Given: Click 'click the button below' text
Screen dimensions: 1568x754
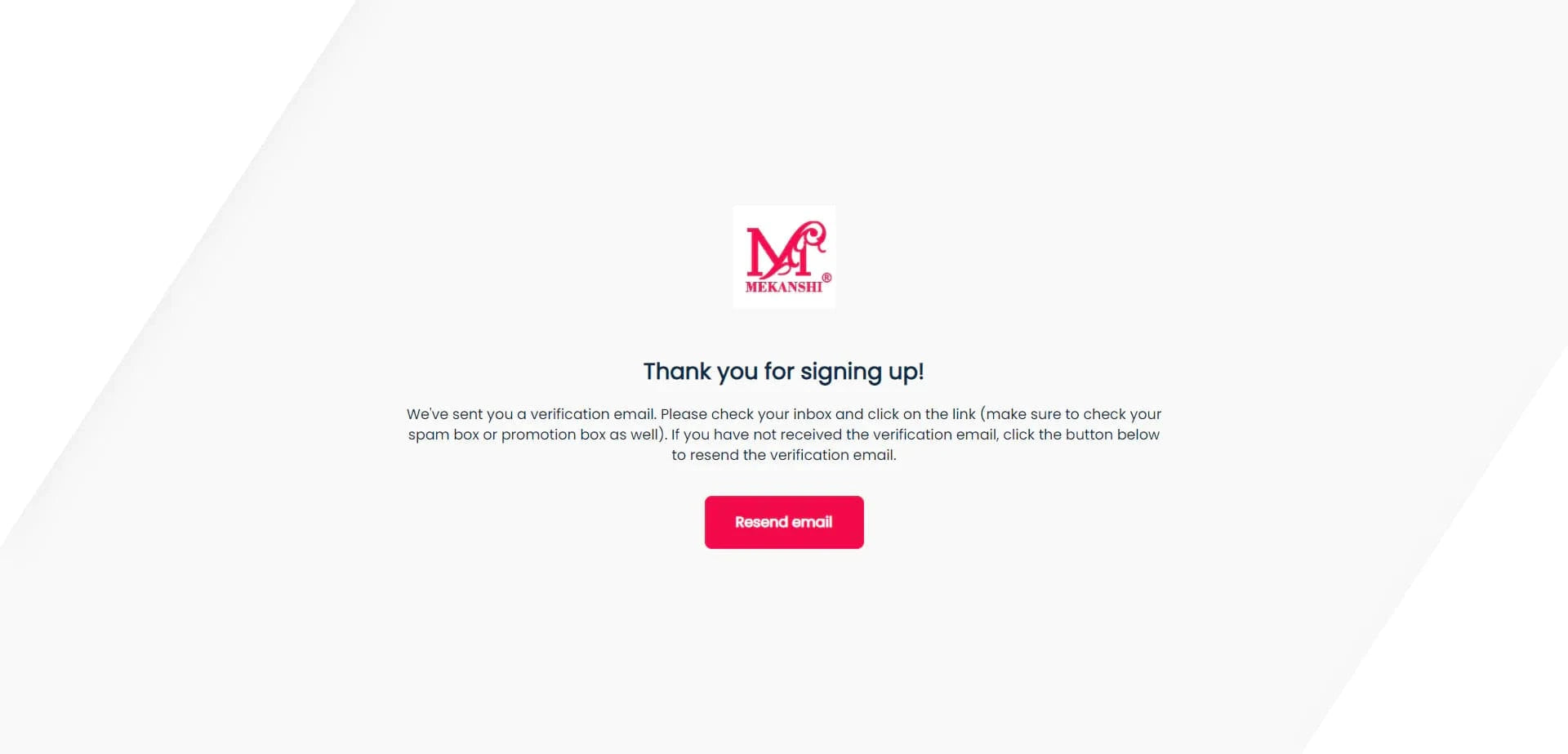Looking at the screenshot, I should pyautogui.click(x=1081, y=435).
